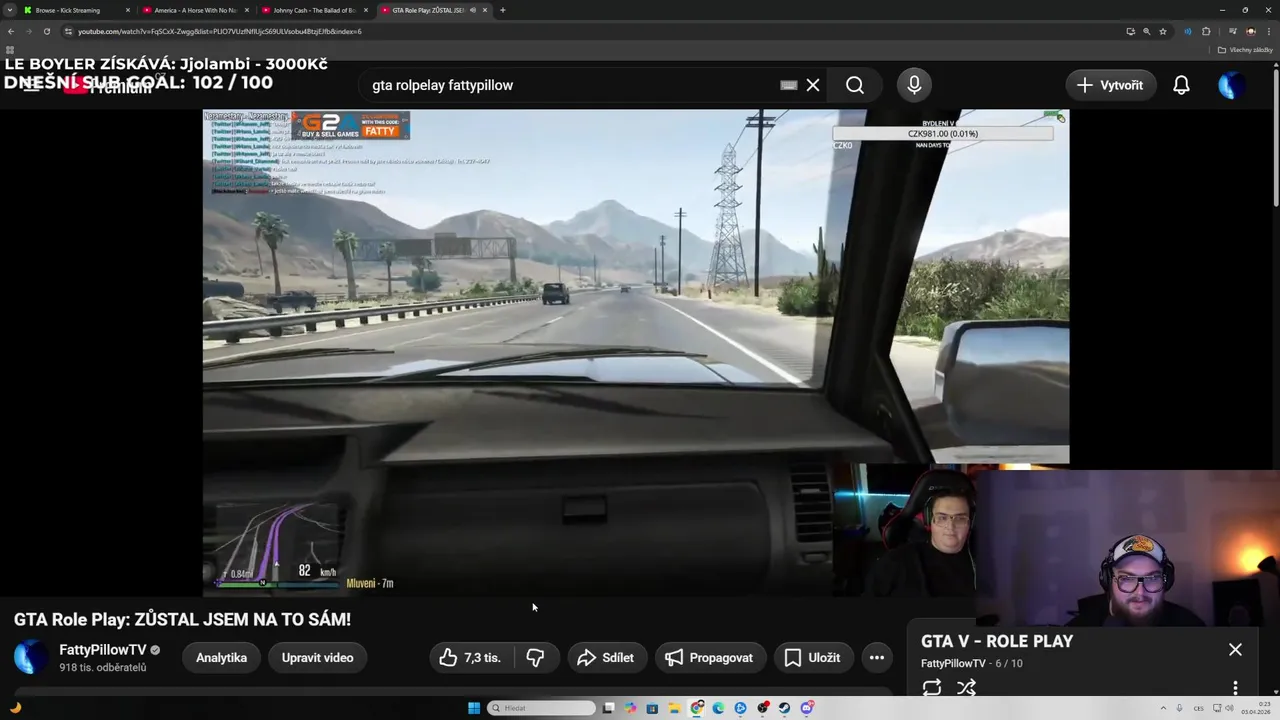This screenshot has width=1280, height=720.
Task: Open FattyPillowTV channel avatar
Action: pos(30,657)
